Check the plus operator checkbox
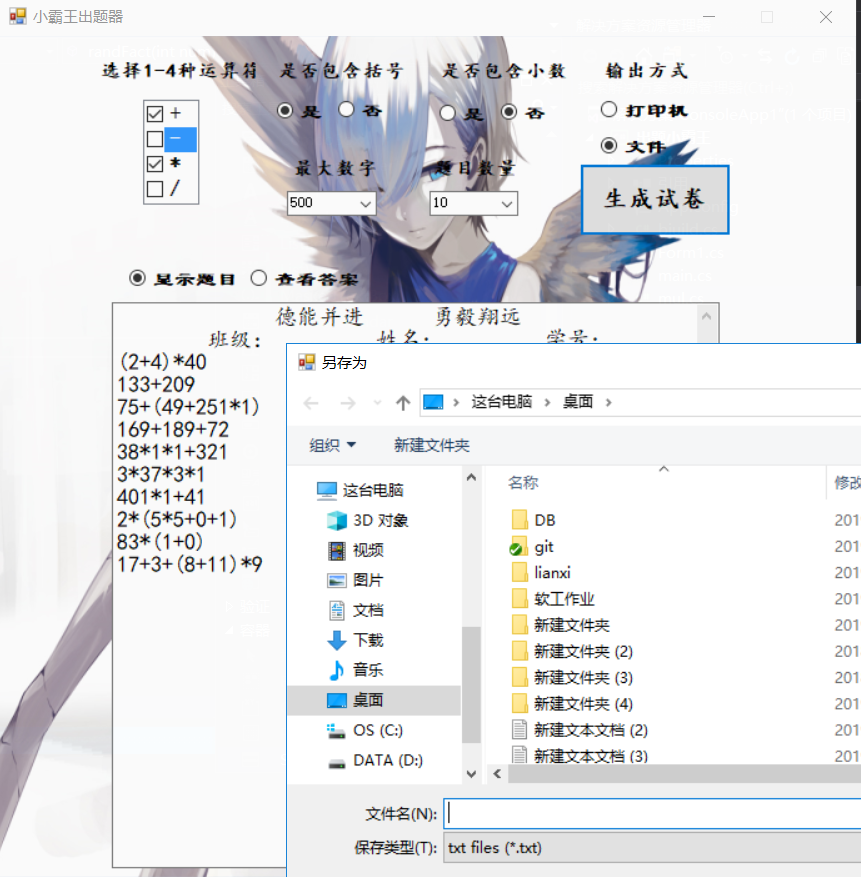This screenshot has width=861, height=877. (155, 114)
